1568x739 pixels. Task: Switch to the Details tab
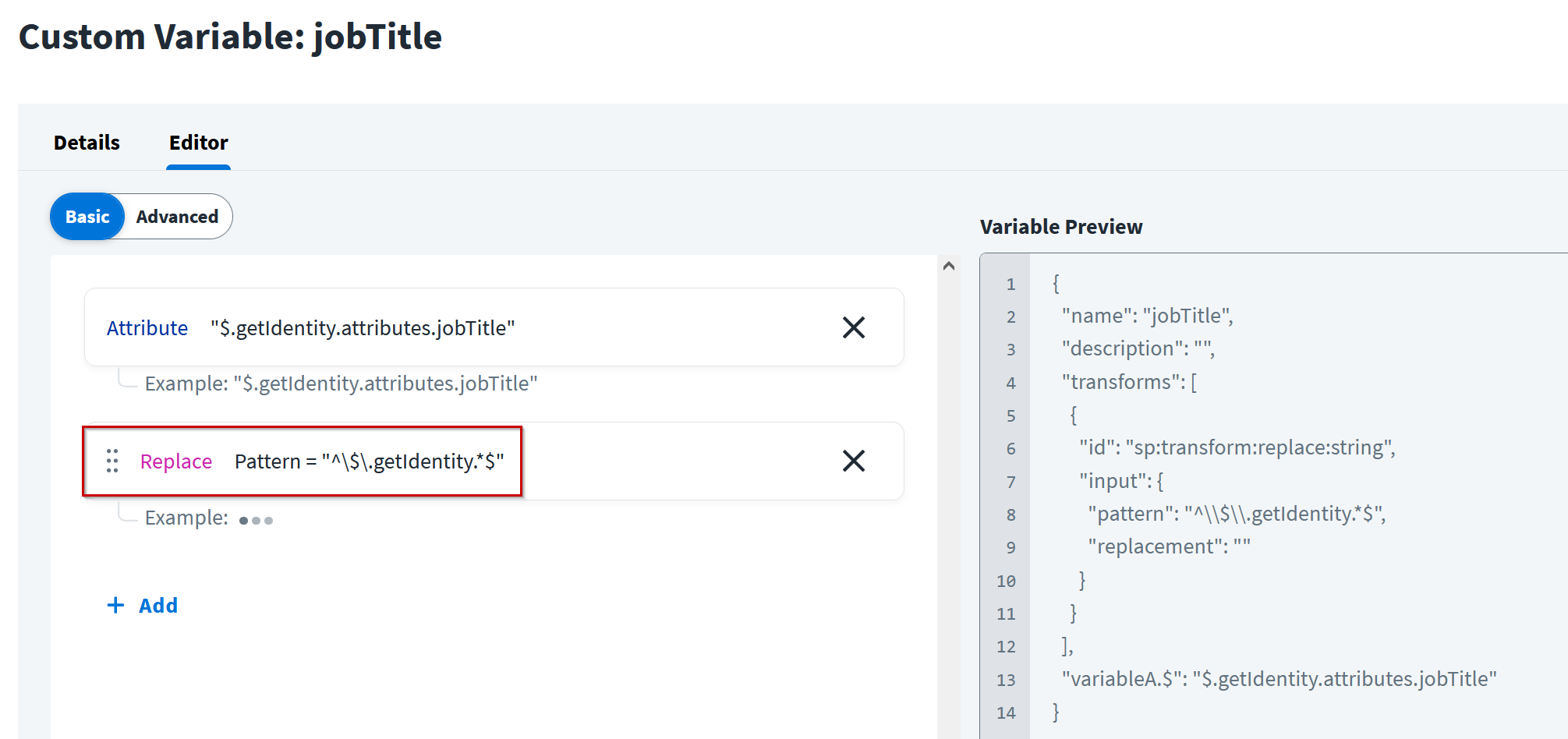tap(87, 143)
